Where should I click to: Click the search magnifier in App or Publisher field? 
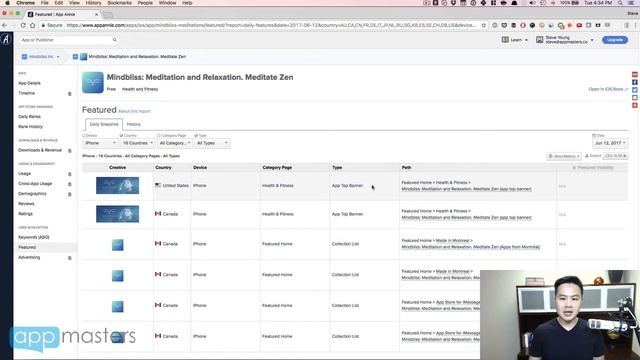115,40
